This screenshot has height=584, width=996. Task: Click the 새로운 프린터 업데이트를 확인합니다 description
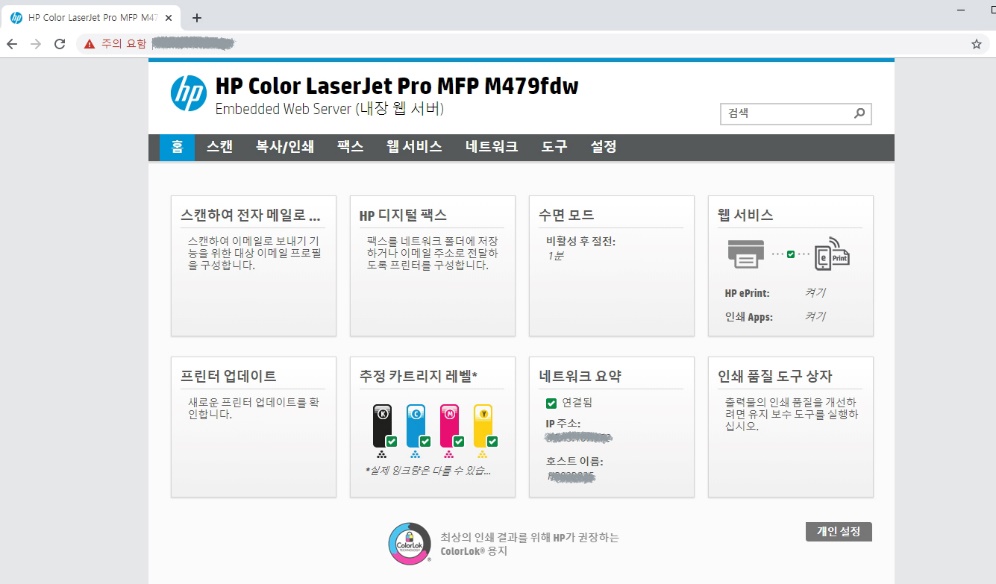click(x=253, y=408)
